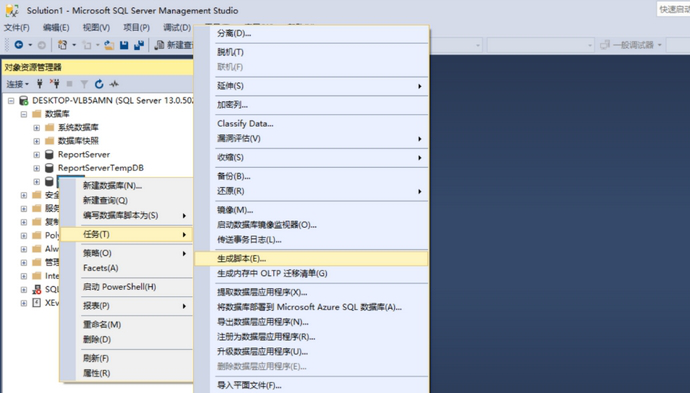Click the Open File folder icon

coord(109,45)
